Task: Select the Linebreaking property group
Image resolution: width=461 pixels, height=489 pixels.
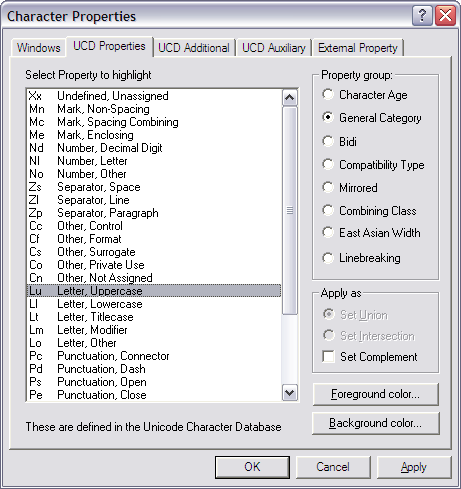Action: [x=361, y=258]
